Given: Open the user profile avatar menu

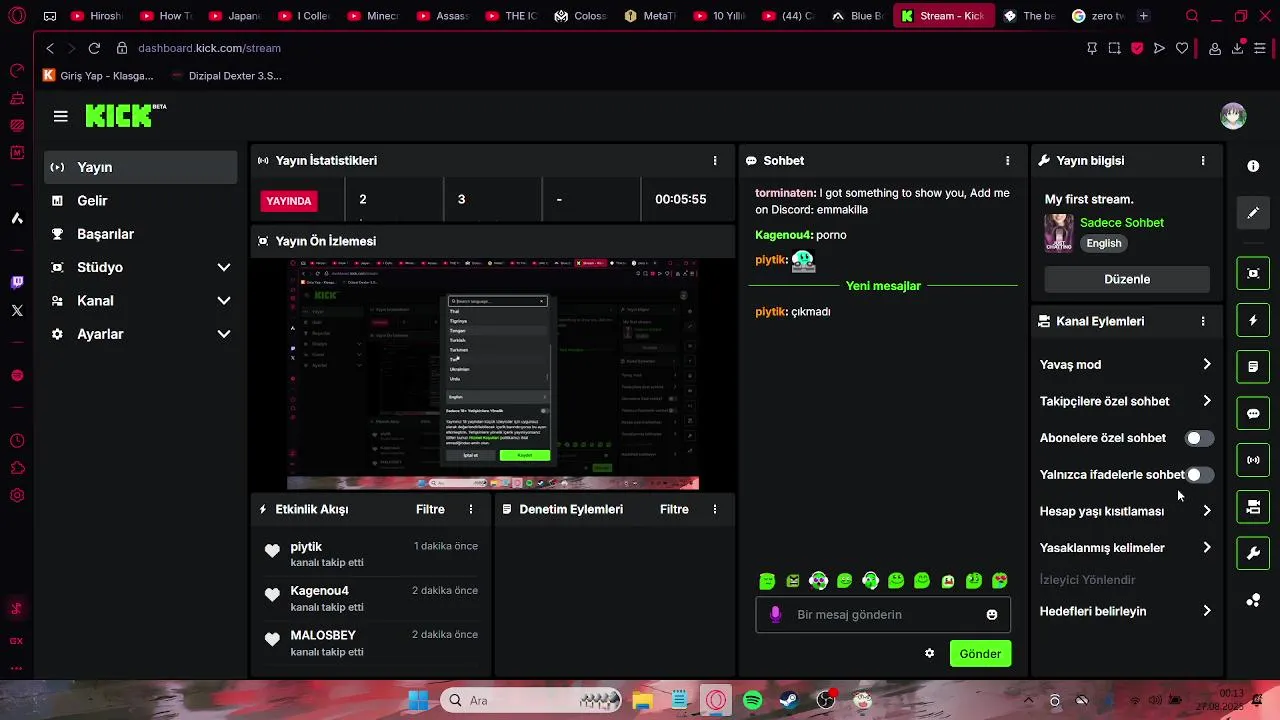Looking at the screenshot, I should tap(1233, 116).
